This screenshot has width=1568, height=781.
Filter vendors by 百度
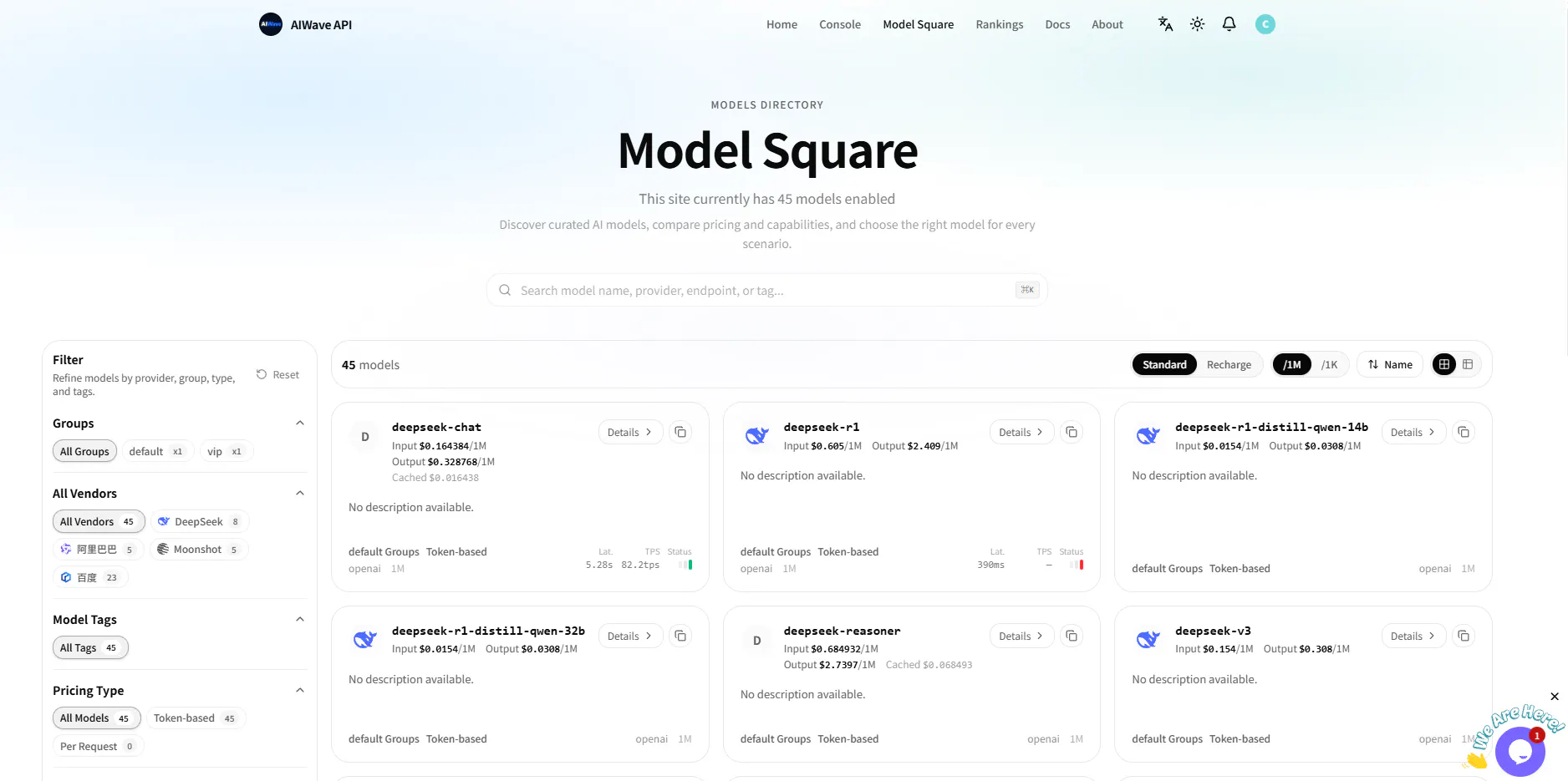[x=89, y=577]
